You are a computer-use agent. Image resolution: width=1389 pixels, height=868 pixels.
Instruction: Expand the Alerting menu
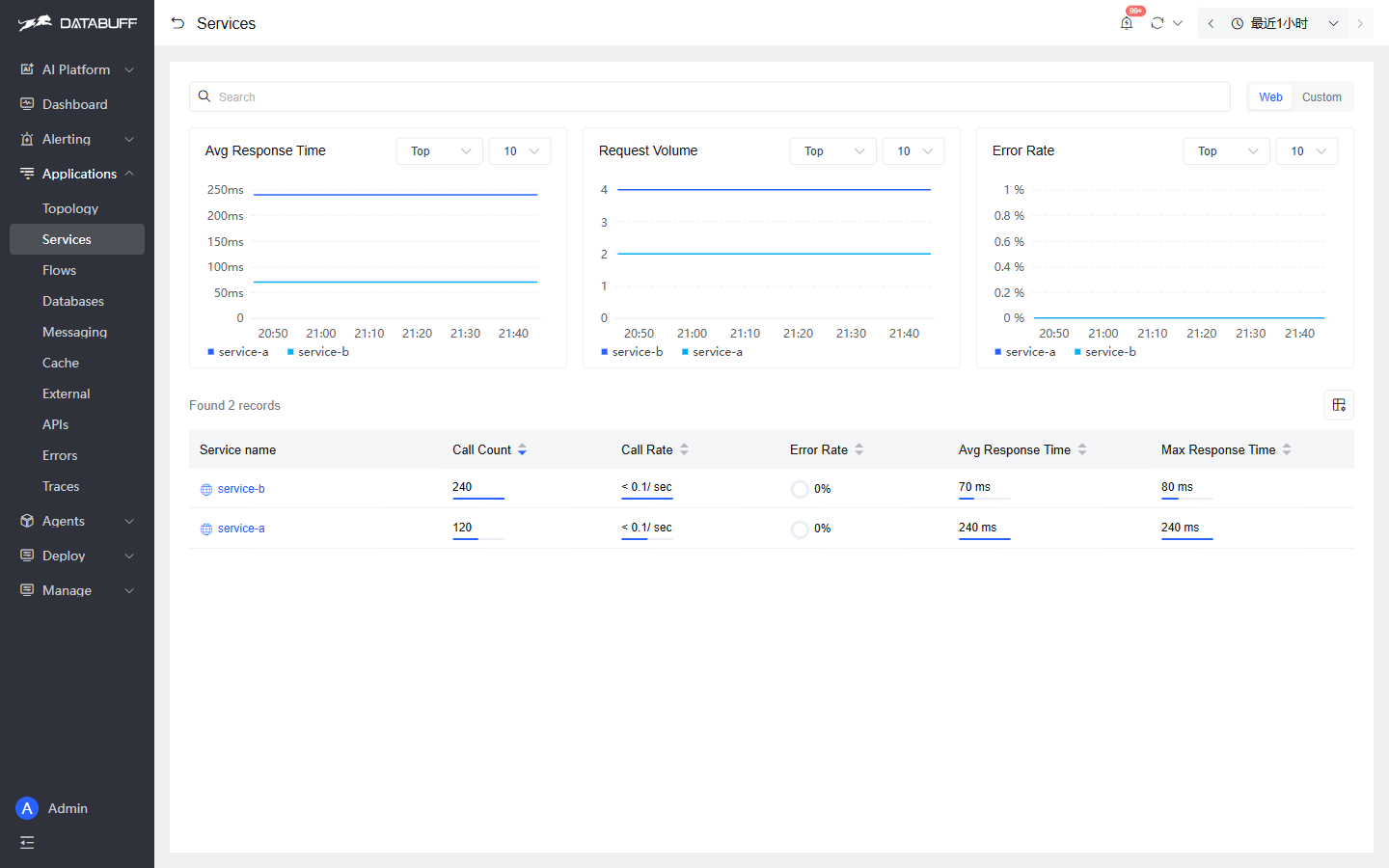point(77,139)
